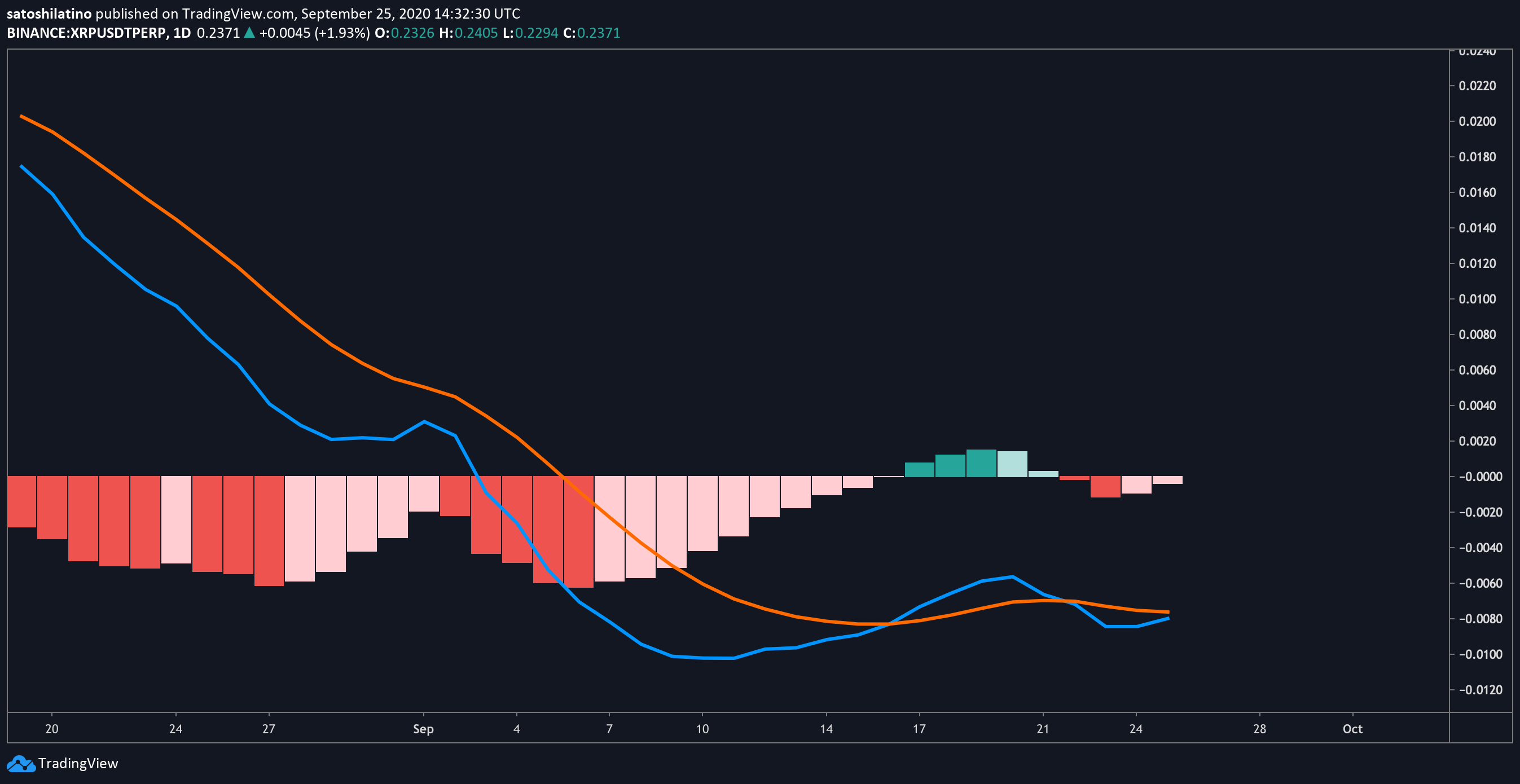The width and height of the screenshot is (1520, 784).
Task: Click the 10 date label on time axis
Action: pyautogui.click(x=702, y=729)
